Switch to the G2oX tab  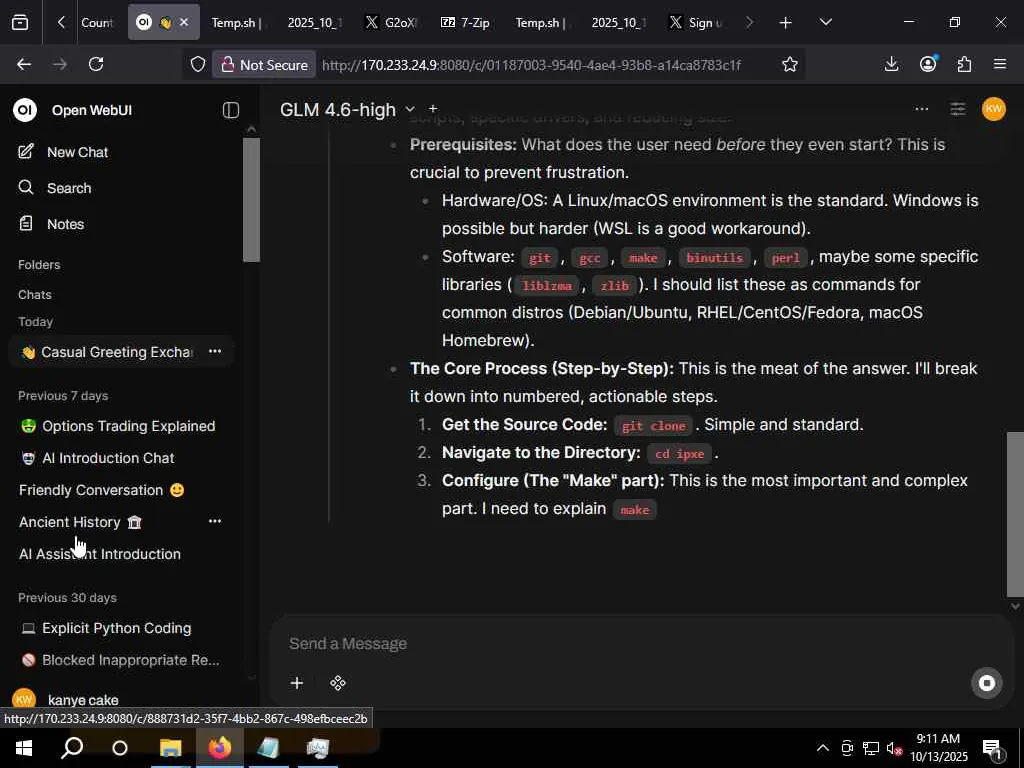click(x=391, y=22)
